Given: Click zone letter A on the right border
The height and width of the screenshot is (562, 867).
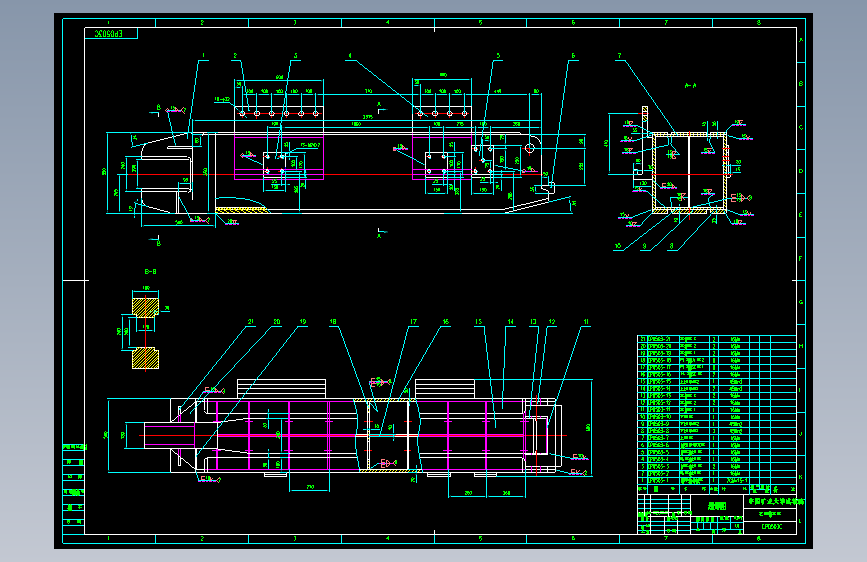Looking at the screenshot, I should [x=801, y=40].
